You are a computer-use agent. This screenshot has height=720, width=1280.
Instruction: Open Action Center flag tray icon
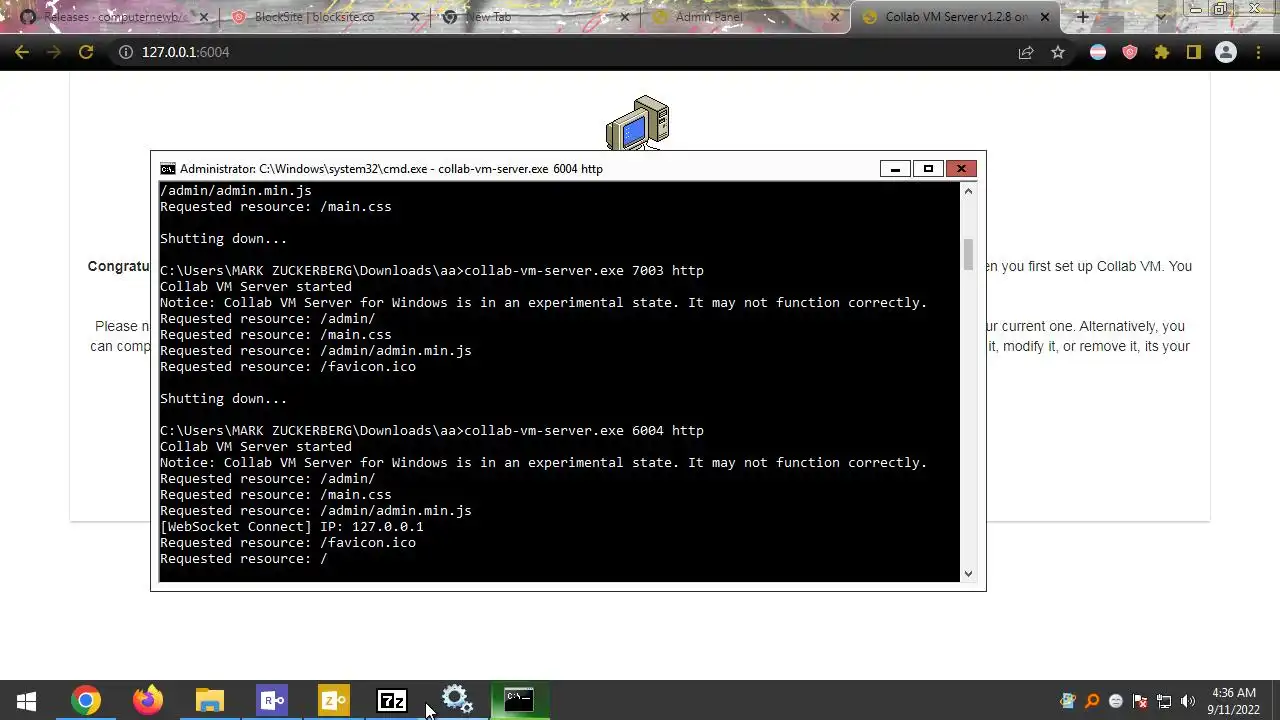(1140, 701)
